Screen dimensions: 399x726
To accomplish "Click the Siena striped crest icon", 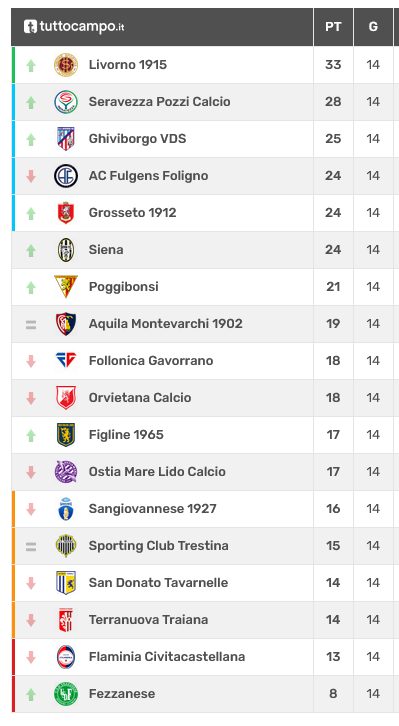I will click(66, 250).
